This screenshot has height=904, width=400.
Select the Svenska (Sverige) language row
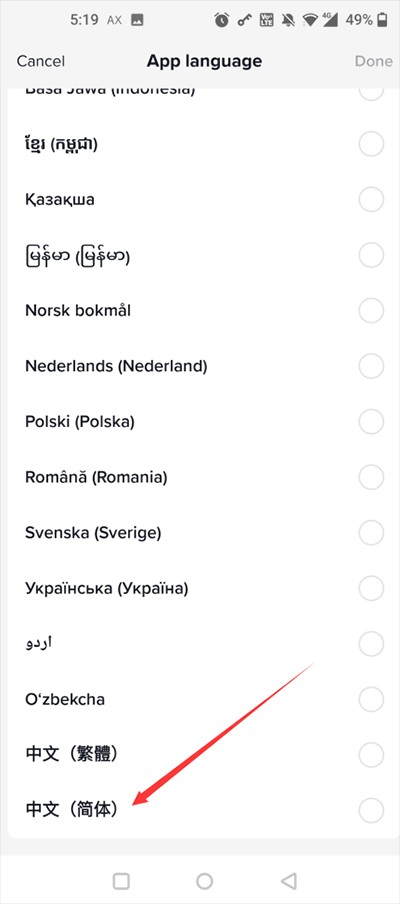tap(200, 532)
